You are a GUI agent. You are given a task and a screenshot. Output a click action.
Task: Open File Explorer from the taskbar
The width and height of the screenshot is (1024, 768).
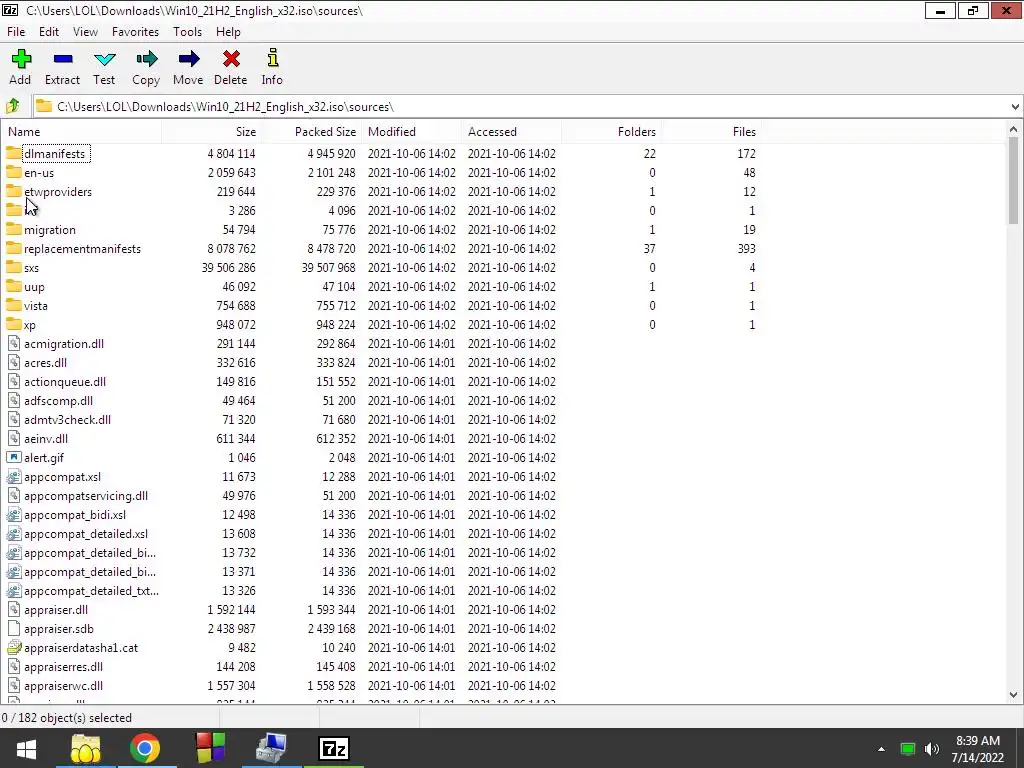point(86,748)
